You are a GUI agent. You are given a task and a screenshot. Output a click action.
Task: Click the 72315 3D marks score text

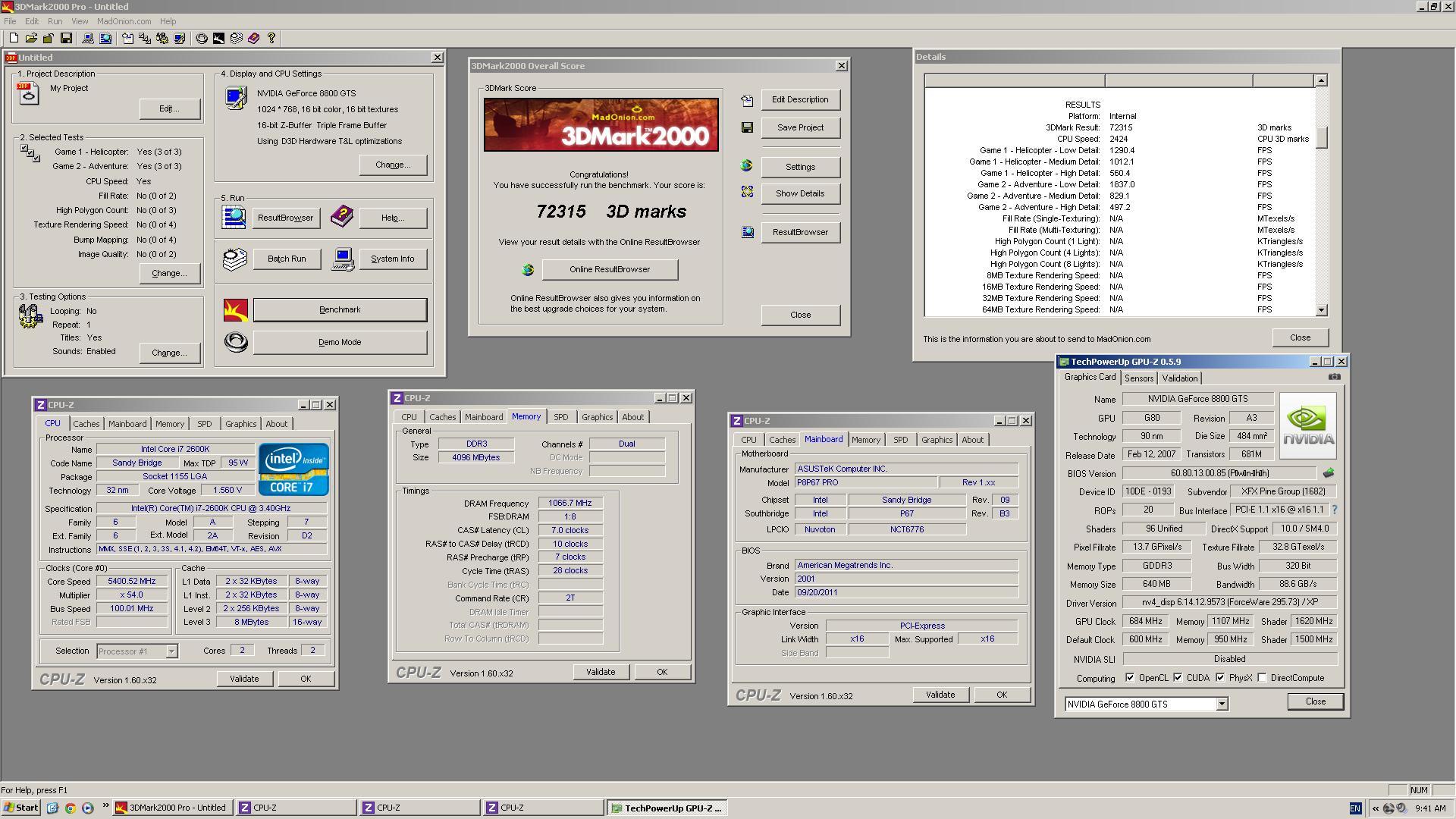pyautogui.click(x=611, y=212)
